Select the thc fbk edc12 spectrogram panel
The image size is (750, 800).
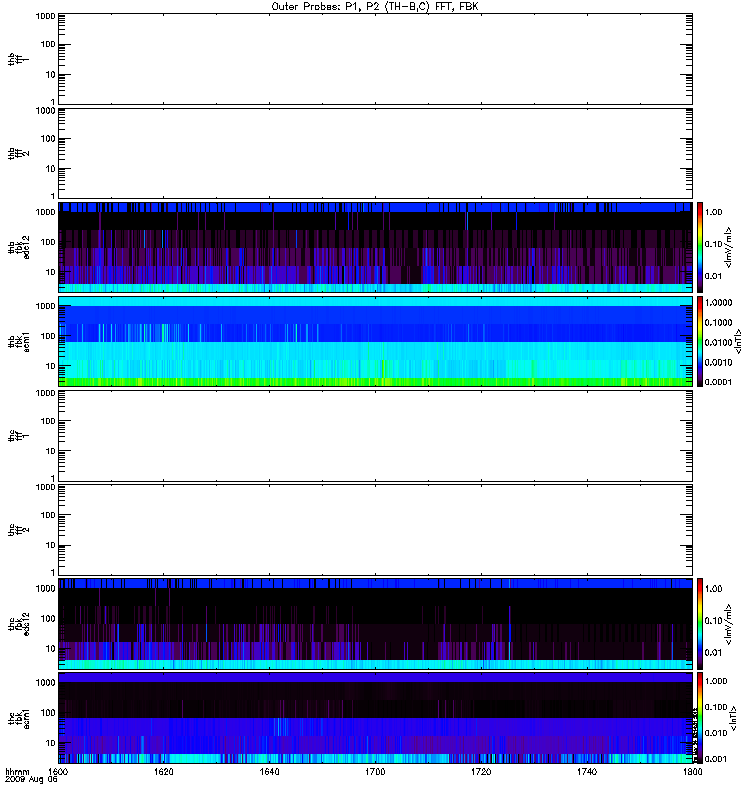tap(375, 623)
